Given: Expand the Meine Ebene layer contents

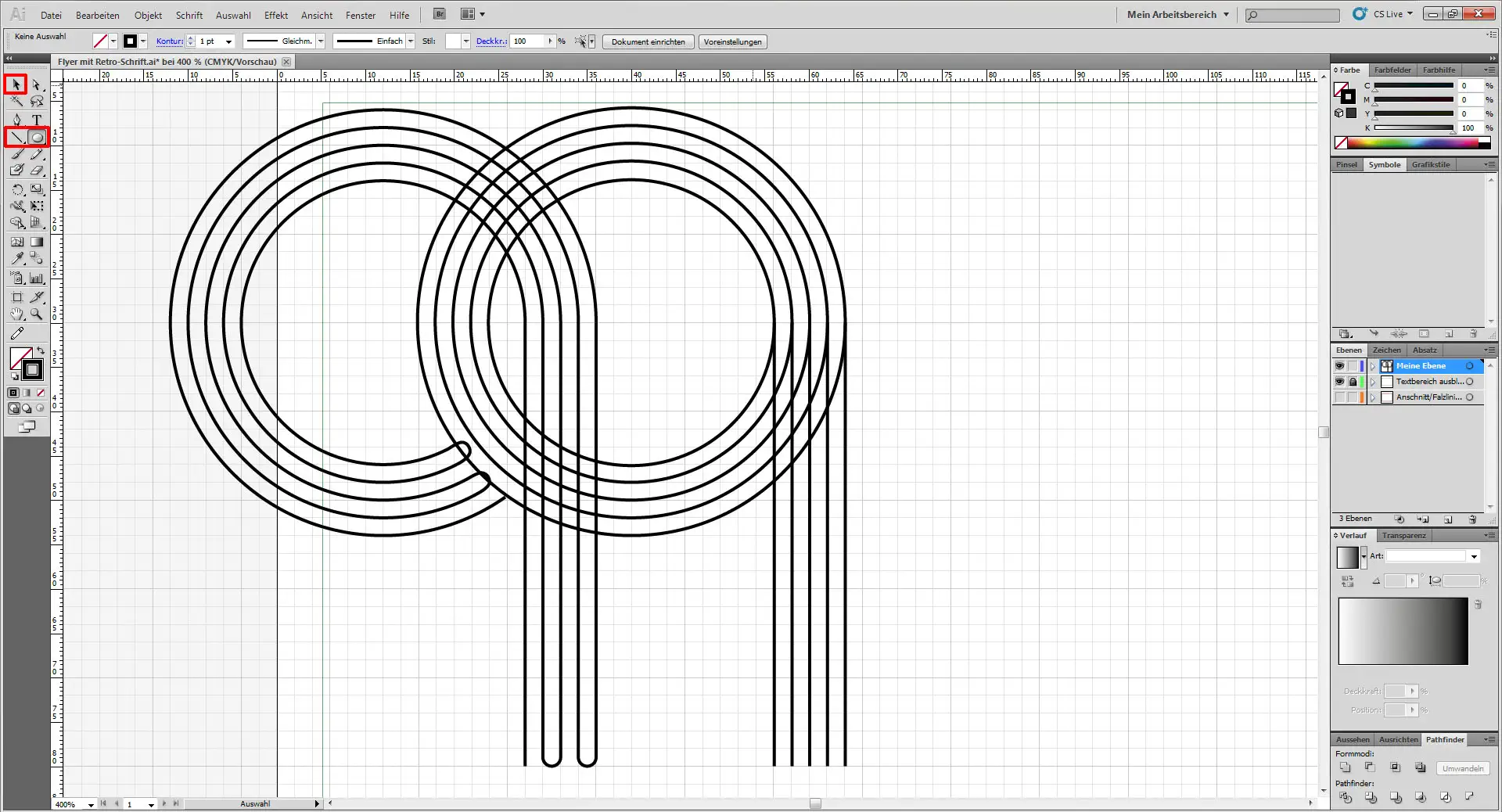Looking at the screenshot, I should click(1372, 366).
